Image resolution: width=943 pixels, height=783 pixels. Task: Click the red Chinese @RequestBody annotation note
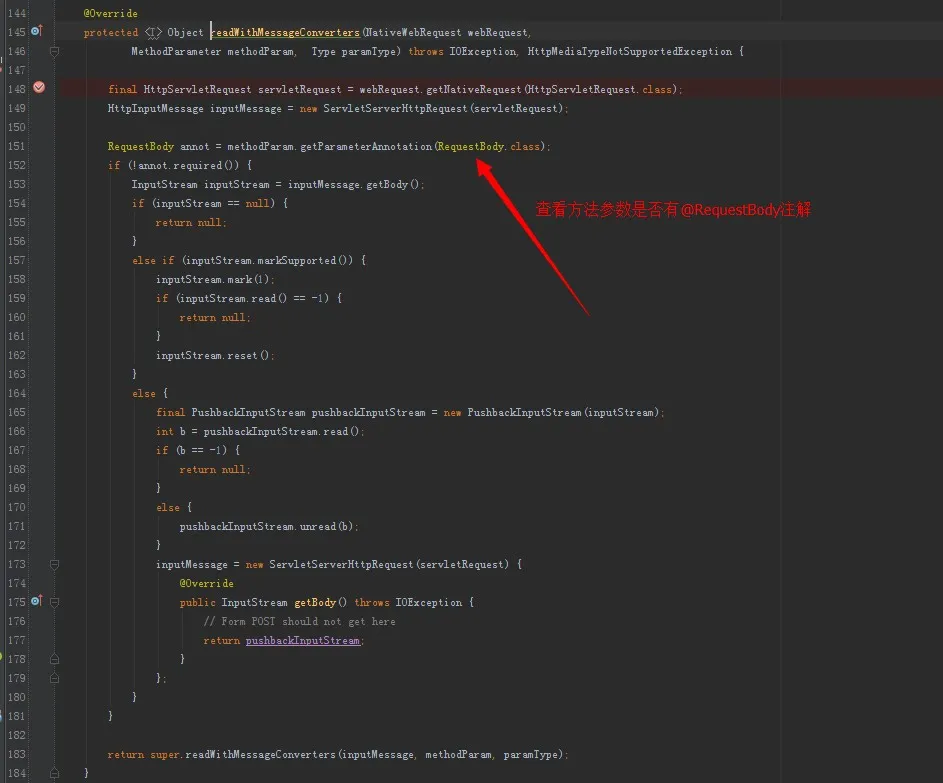(x=672, y=210)
